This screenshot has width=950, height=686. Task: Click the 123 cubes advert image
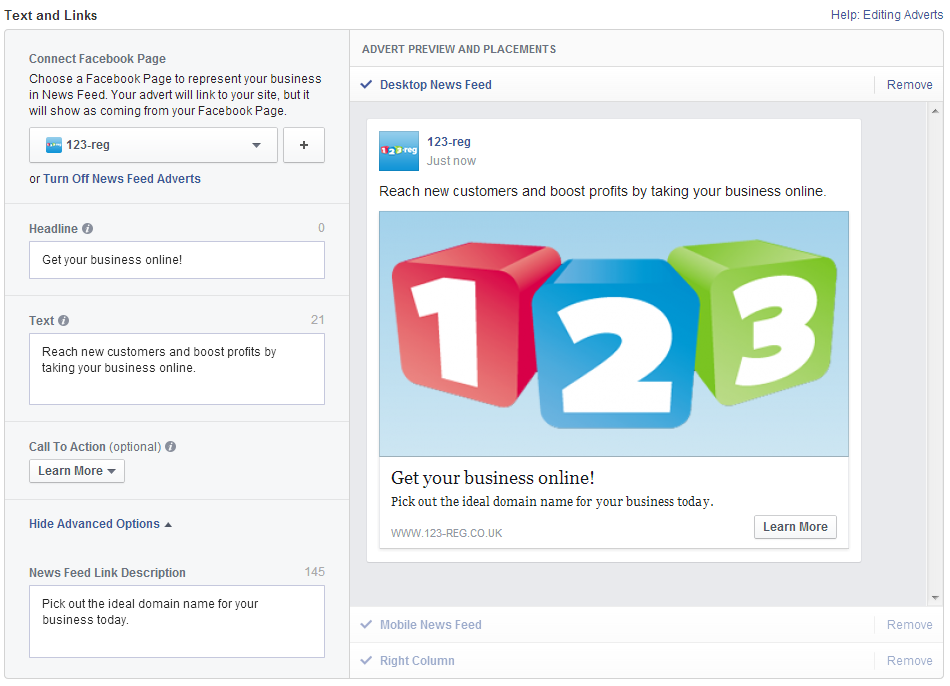click(614, 334)
